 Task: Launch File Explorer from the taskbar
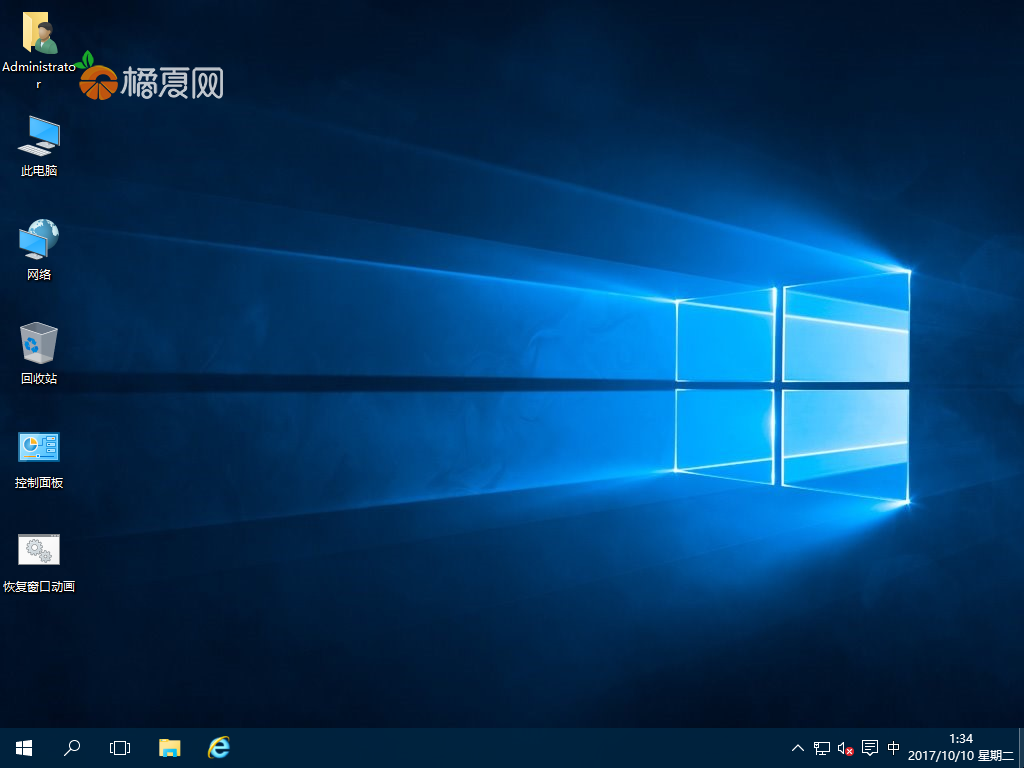[x=170, y=748]
